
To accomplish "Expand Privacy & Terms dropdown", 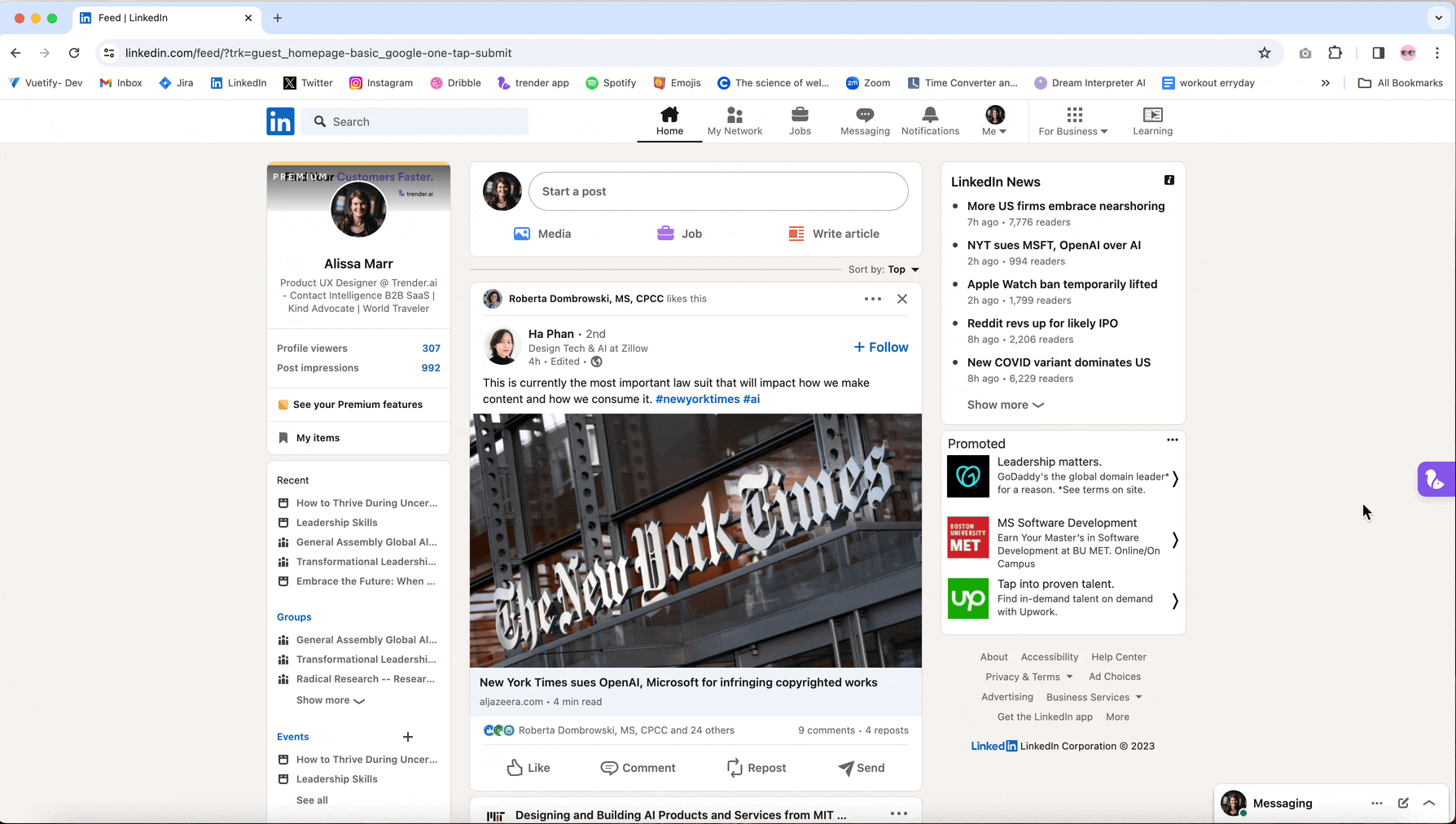I will (x=1029, y=677).
